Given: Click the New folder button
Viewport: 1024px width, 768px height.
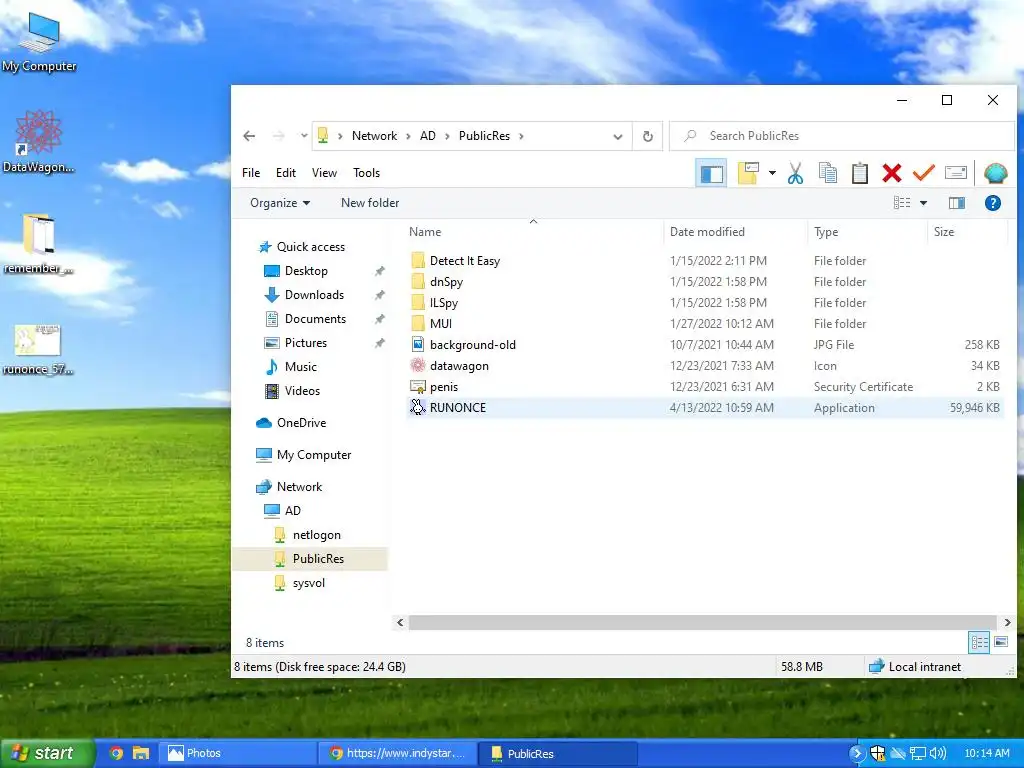Looking at the screenshot, I should coord(370,203).
